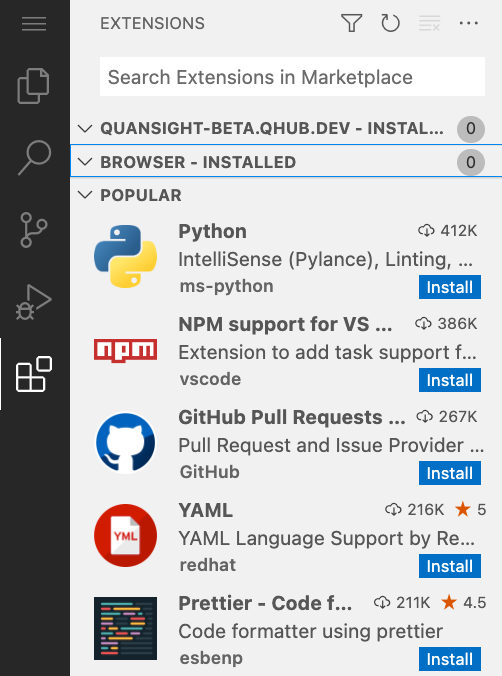Viewport: 502px width, 676px height.
Task: Open the YAML extension title
Action: pos(206,510)
